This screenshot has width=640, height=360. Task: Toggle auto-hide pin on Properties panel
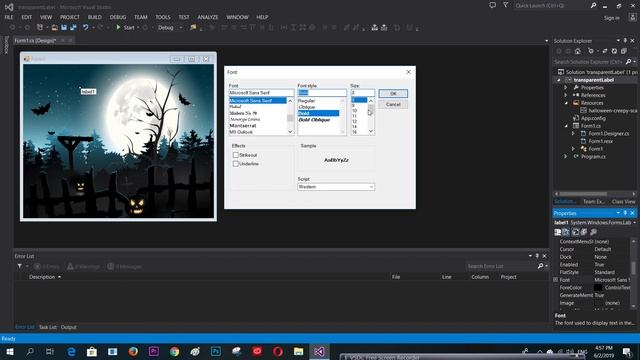tap(625, 213)
